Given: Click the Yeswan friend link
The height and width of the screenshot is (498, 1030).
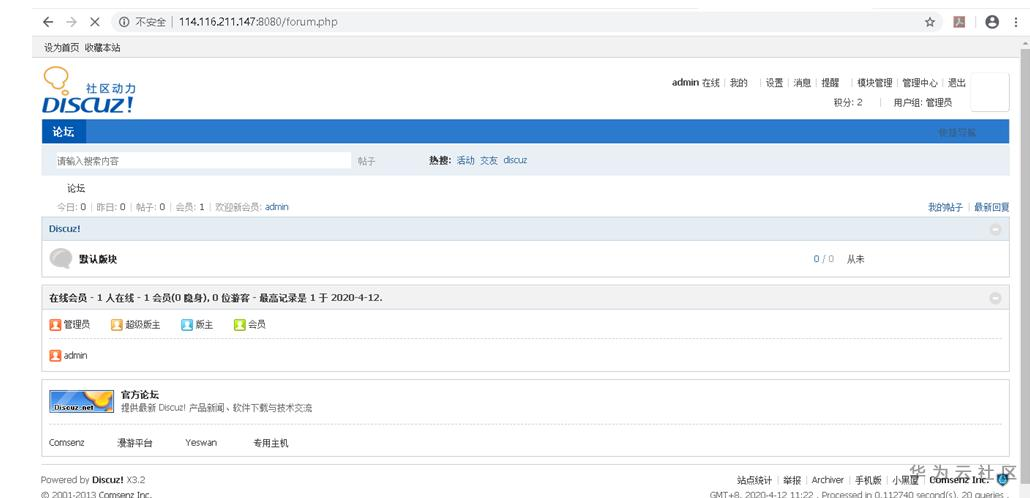Looking at the screenshot, I should 201,443.
